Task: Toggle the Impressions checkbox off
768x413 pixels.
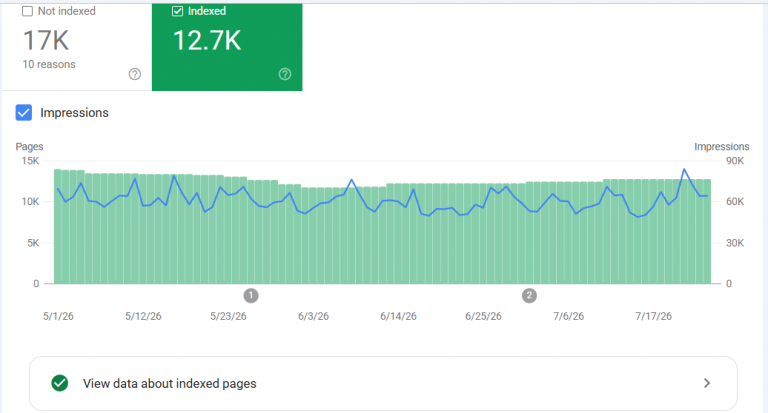Action: click(24, 113)
